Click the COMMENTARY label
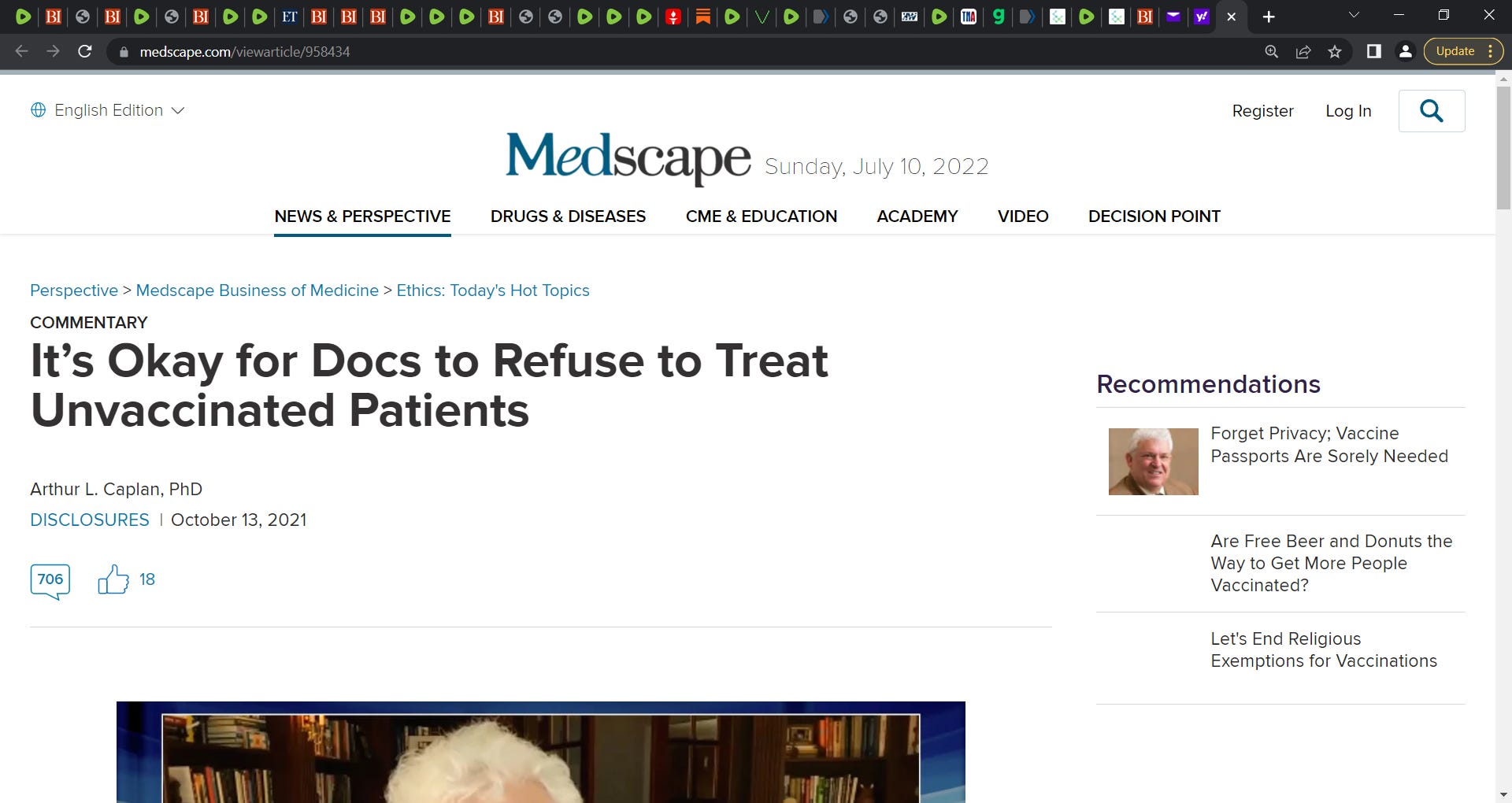 [x=89, y=323]
